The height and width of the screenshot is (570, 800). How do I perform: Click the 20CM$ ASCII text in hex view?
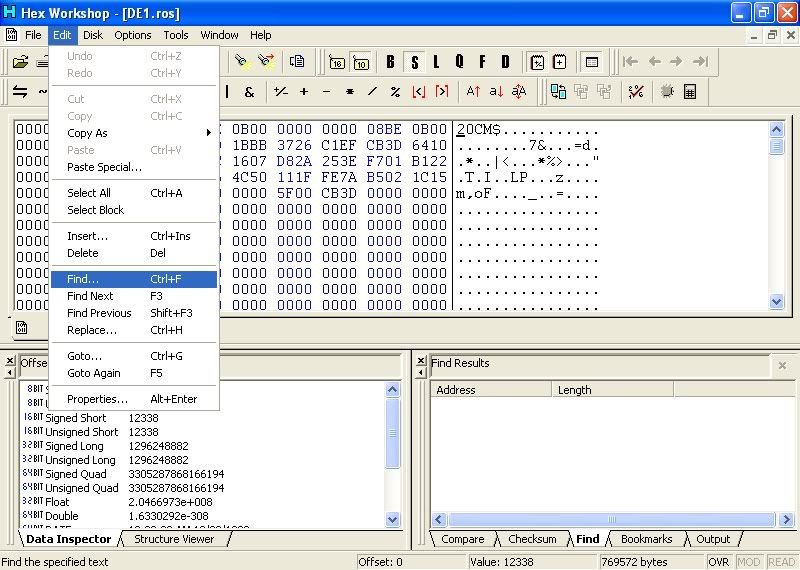(x=479, y=130)
